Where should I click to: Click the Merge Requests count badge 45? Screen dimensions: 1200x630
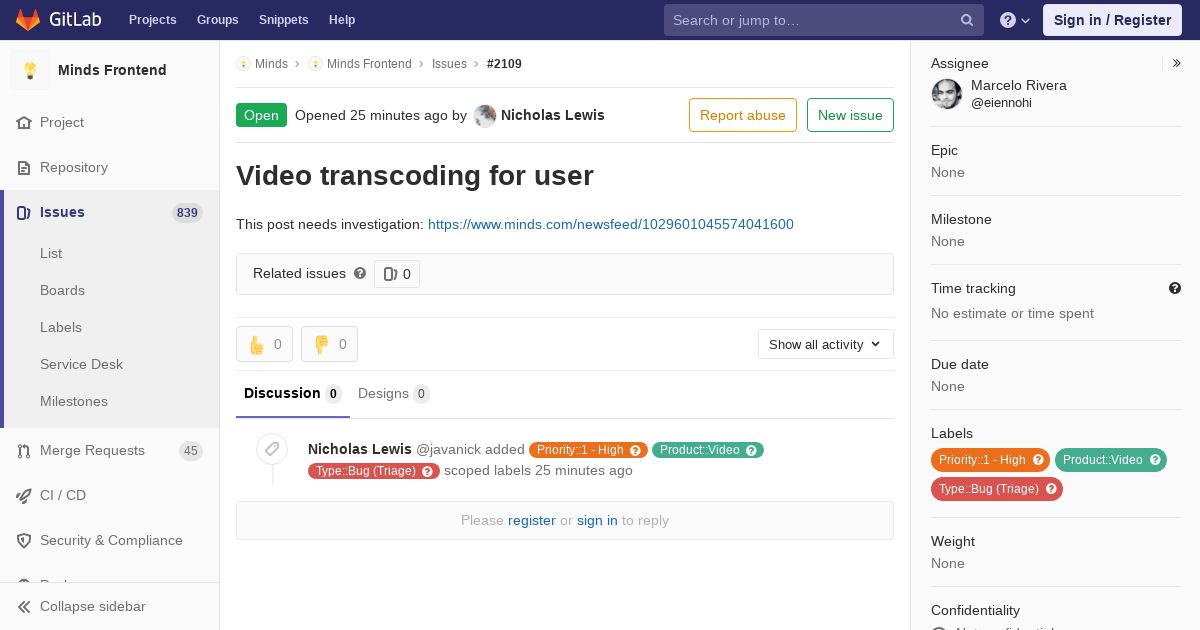point(190,451)
